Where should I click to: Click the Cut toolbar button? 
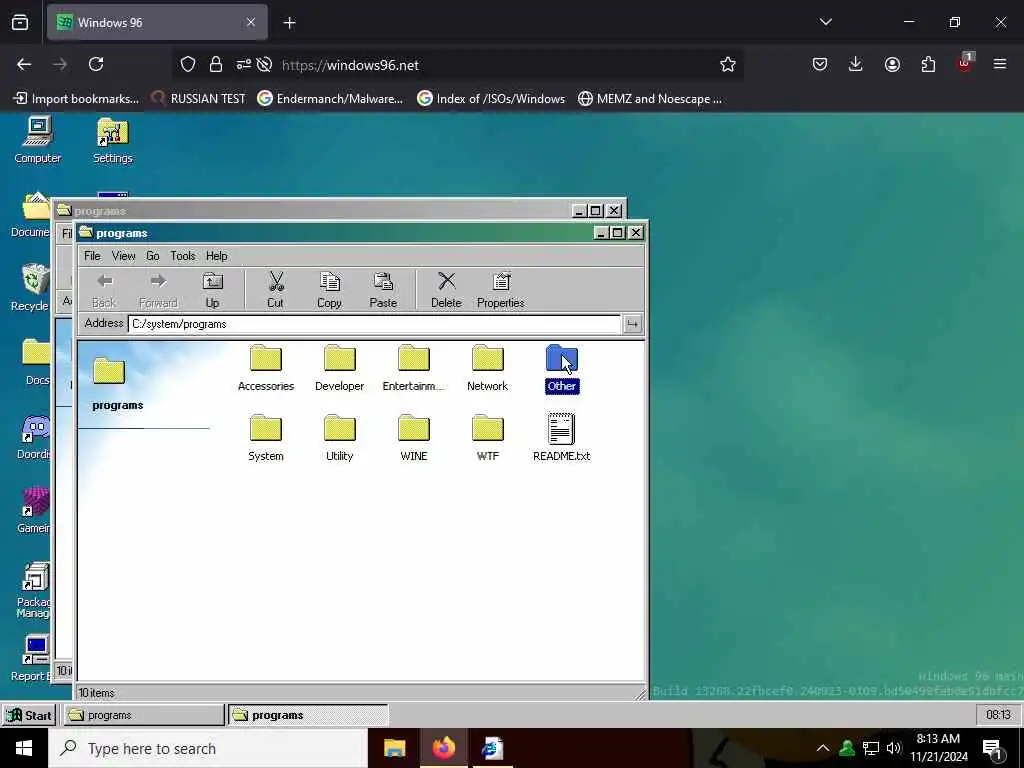(x=276, y=290)
